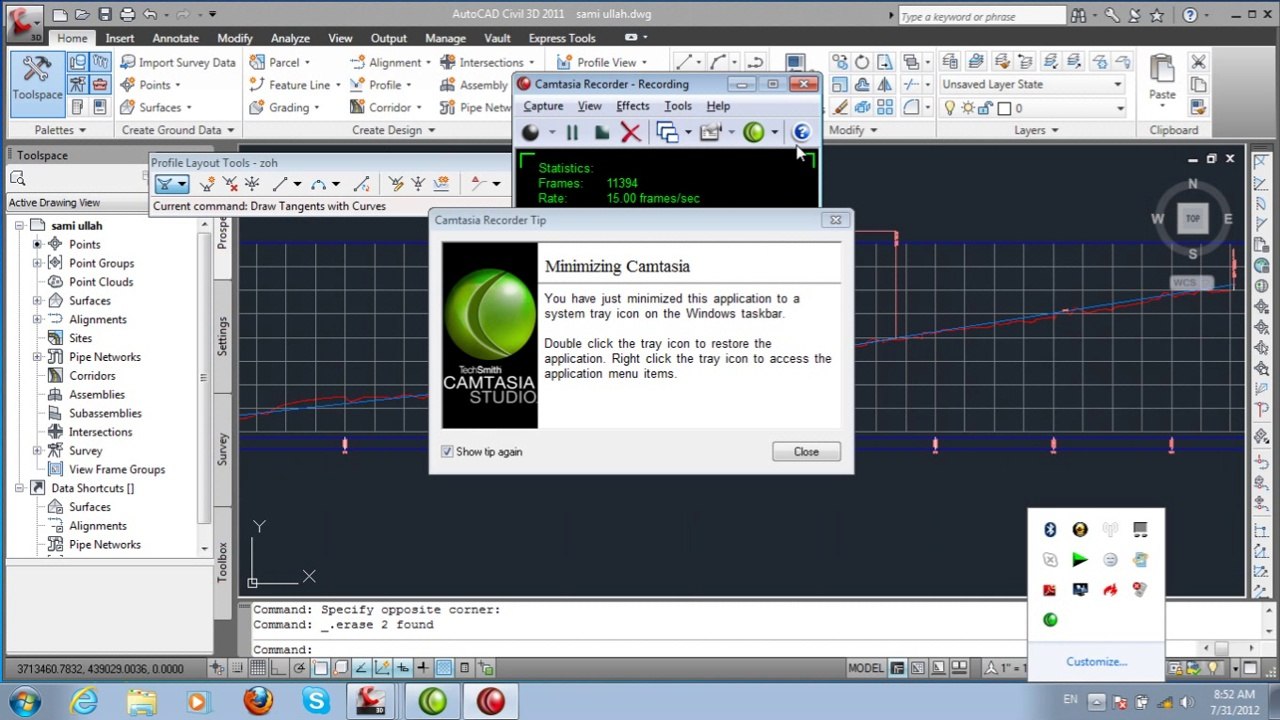This screenshot has height=720, width=1280.
Task: Click the Bluetooth icon in the tray popup
Action: click(x=1050, y=530)
